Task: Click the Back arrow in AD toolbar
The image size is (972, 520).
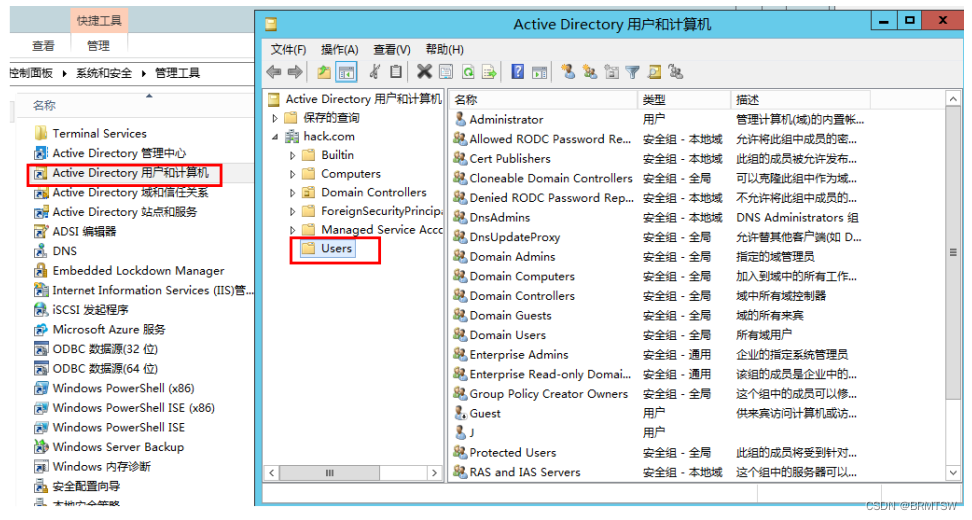Action: click(x=274, y=72)
